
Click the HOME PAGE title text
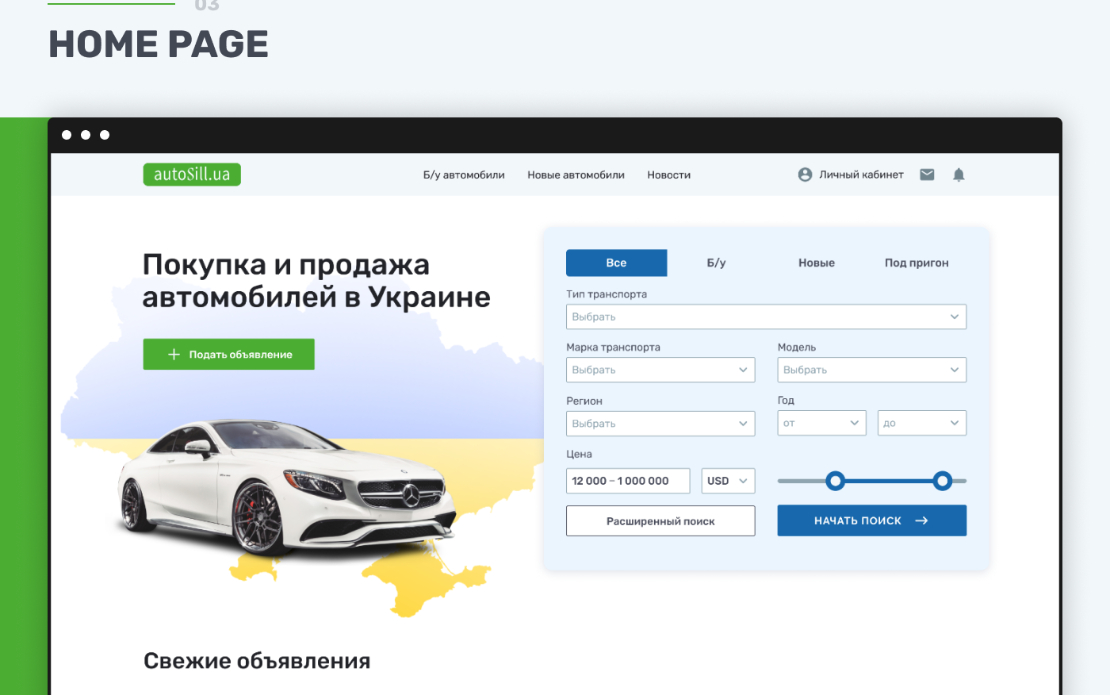(159, 44)
